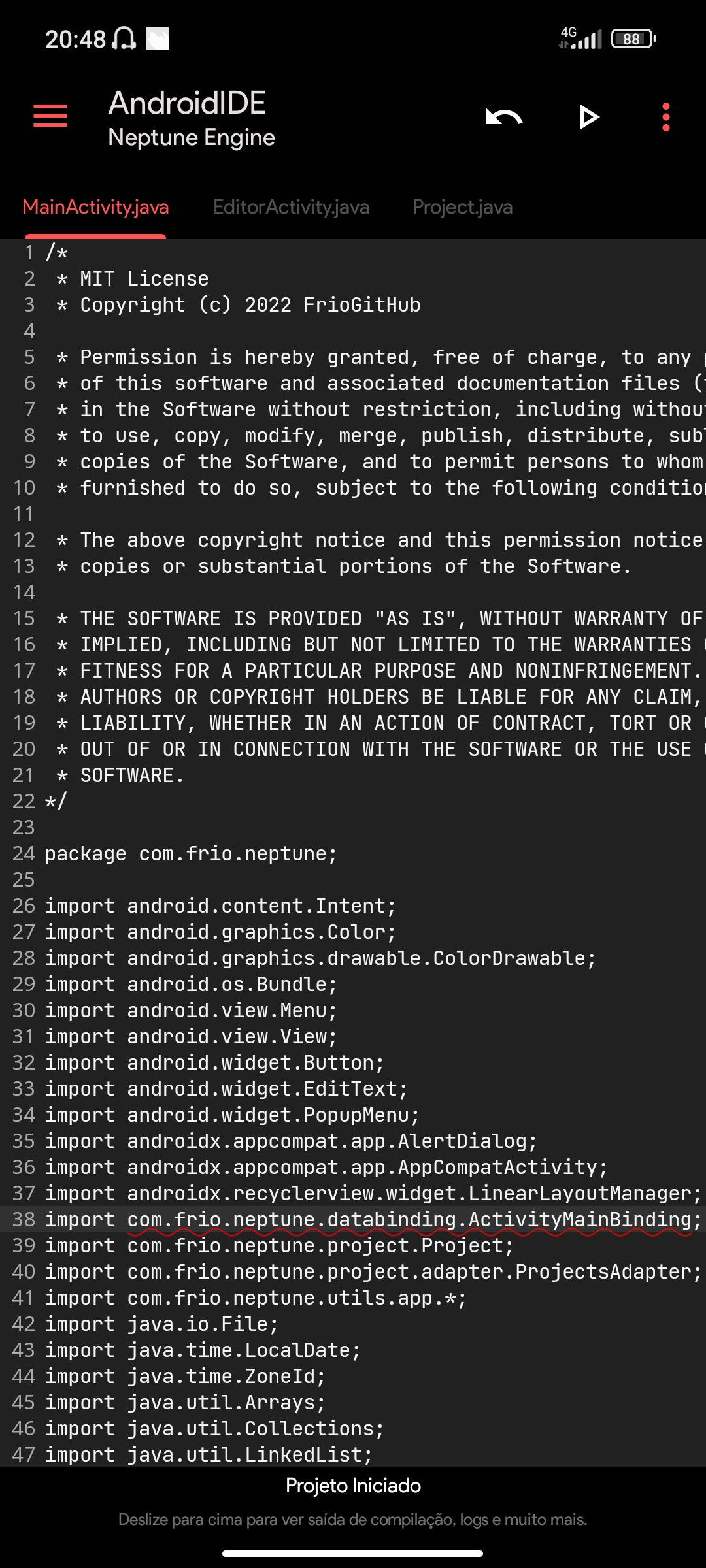Select the MainActivity.java tab
706x1568 pixels.
point(95,206)
